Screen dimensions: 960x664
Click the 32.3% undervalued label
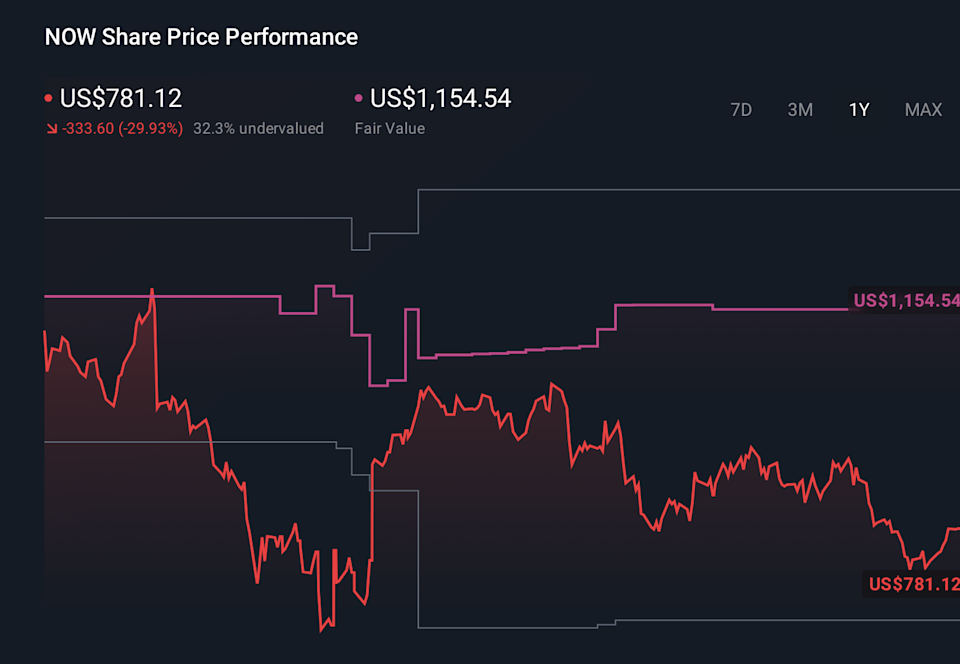coord(259,128)
